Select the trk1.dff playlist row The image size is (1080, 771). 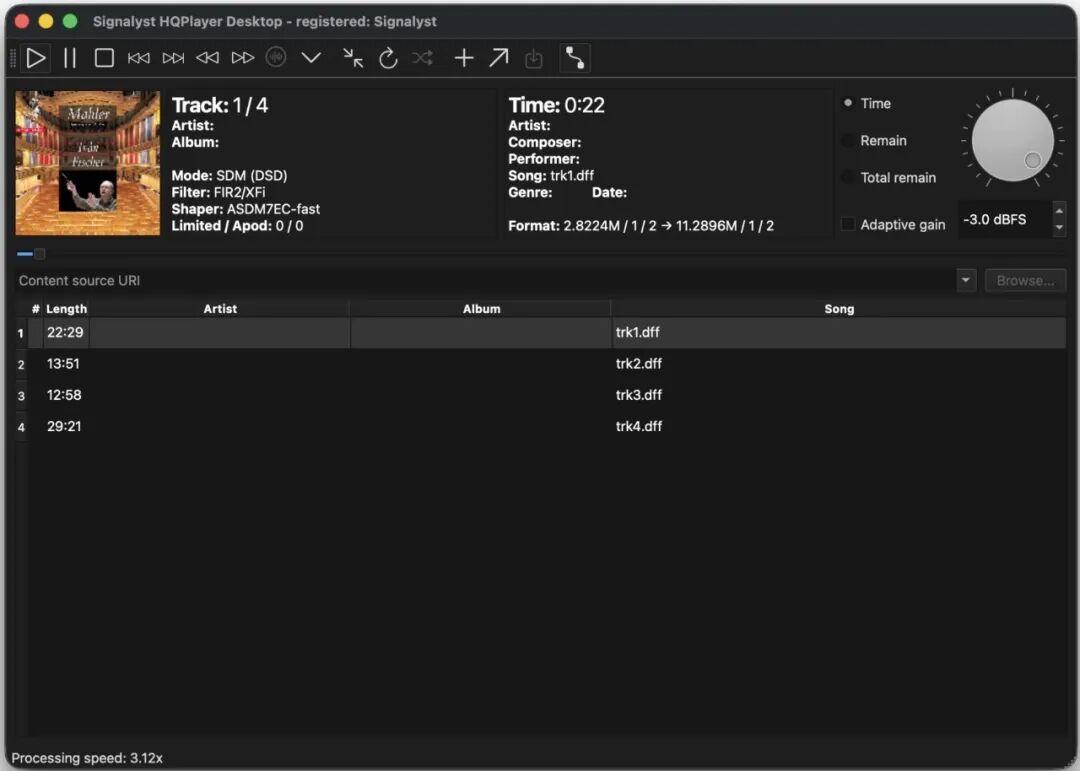[541, 333]
